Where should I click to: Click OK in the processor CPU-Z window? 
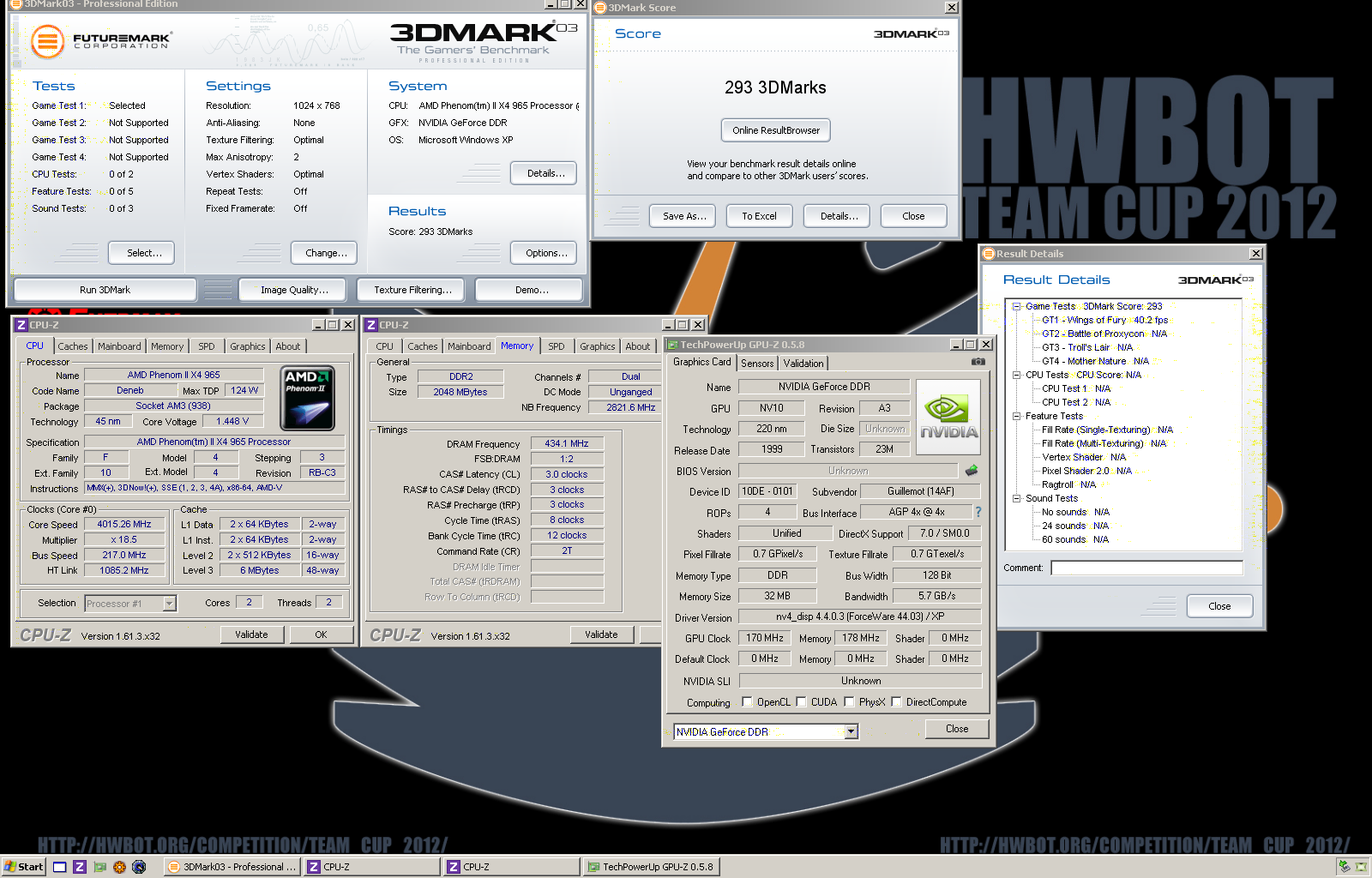(321, 634)
